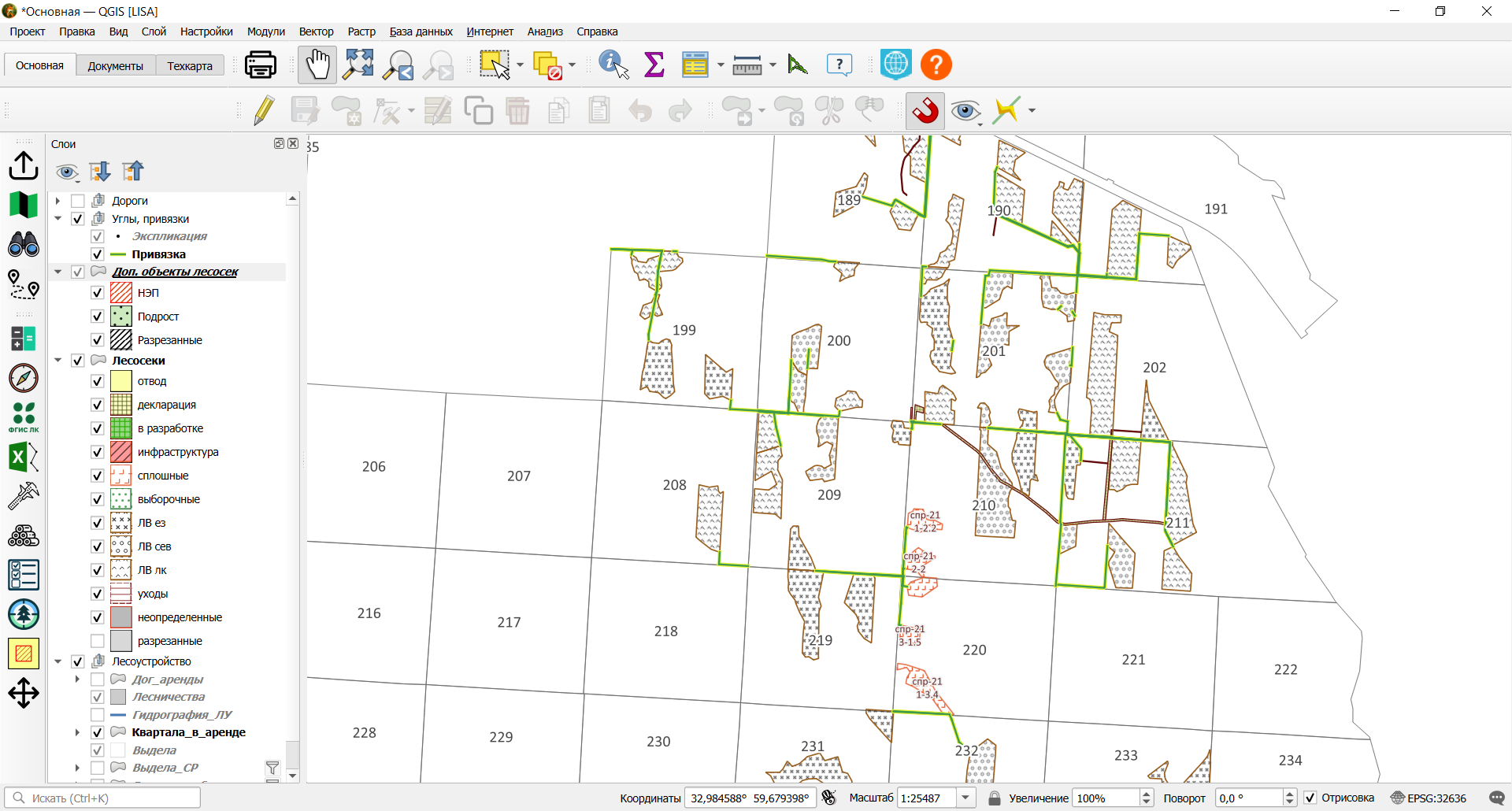Click the Координаты value field
Image resolution: width=1512 pixels, height=811 pixels.
tap(750, 798)
